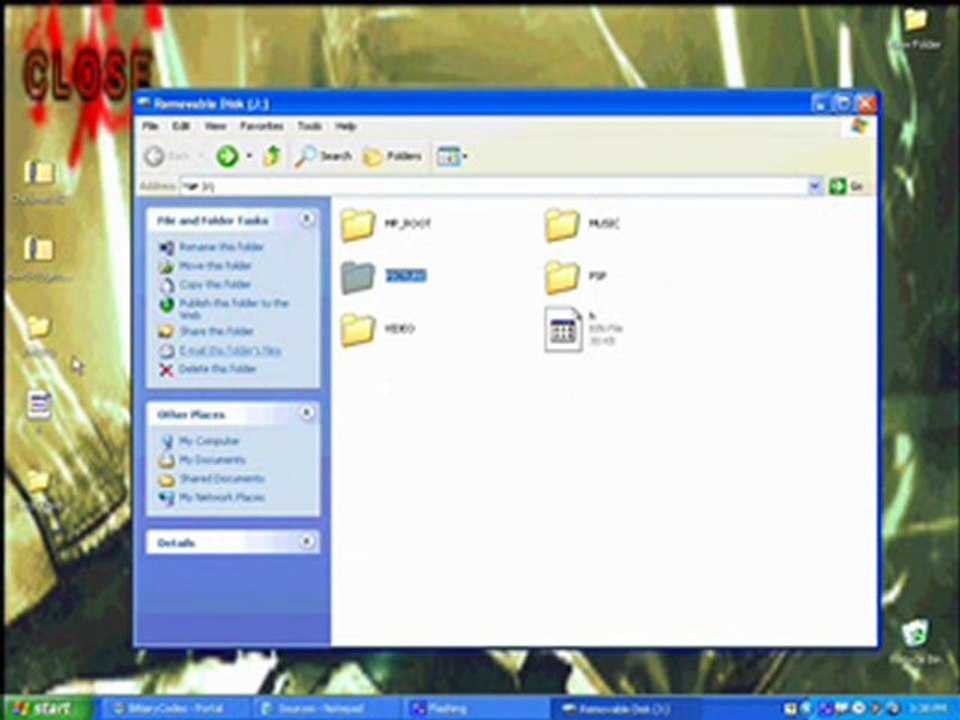Screen dimensions: 960x720
Task: Open the Tools menu
Action: point(309,126)
